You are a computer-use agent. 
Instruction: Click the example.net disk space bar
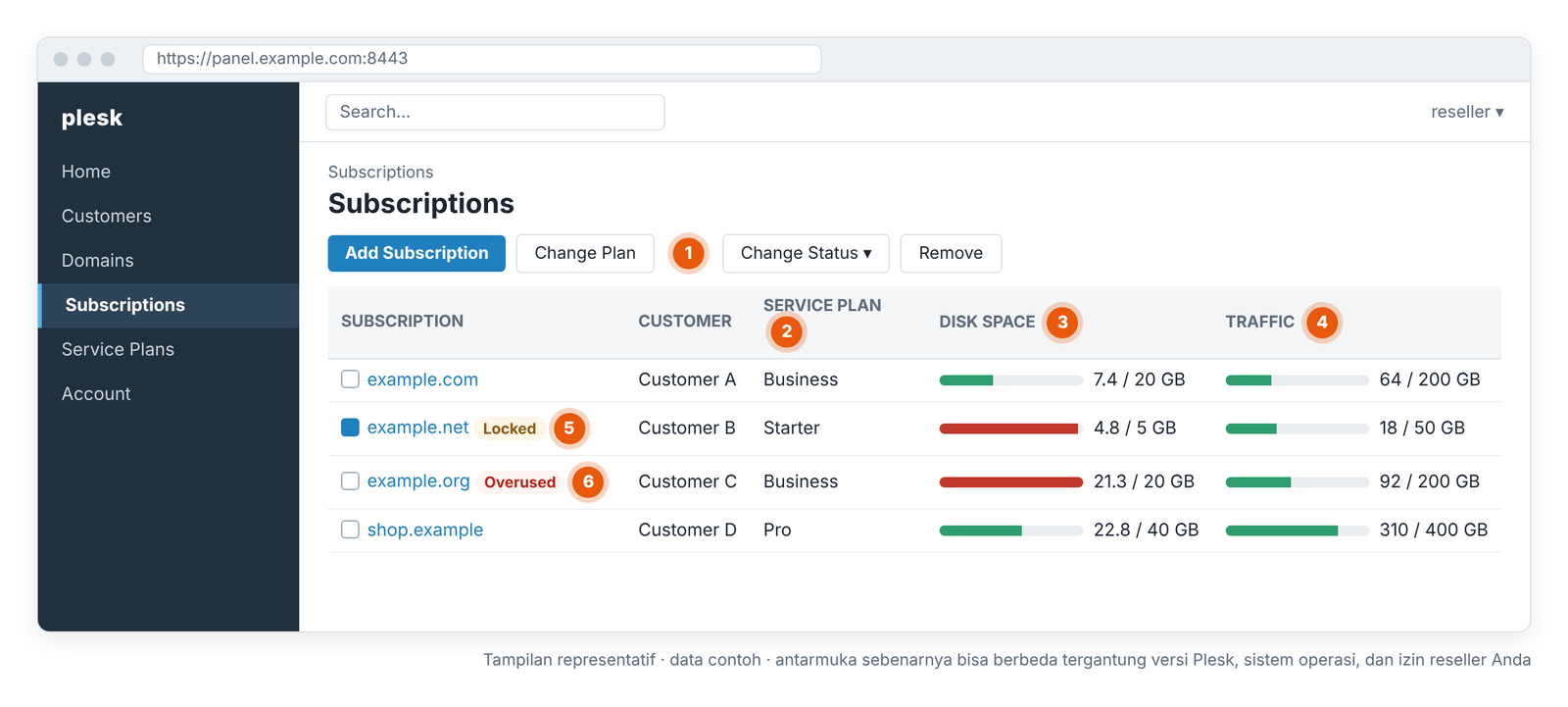point(1010,429)
